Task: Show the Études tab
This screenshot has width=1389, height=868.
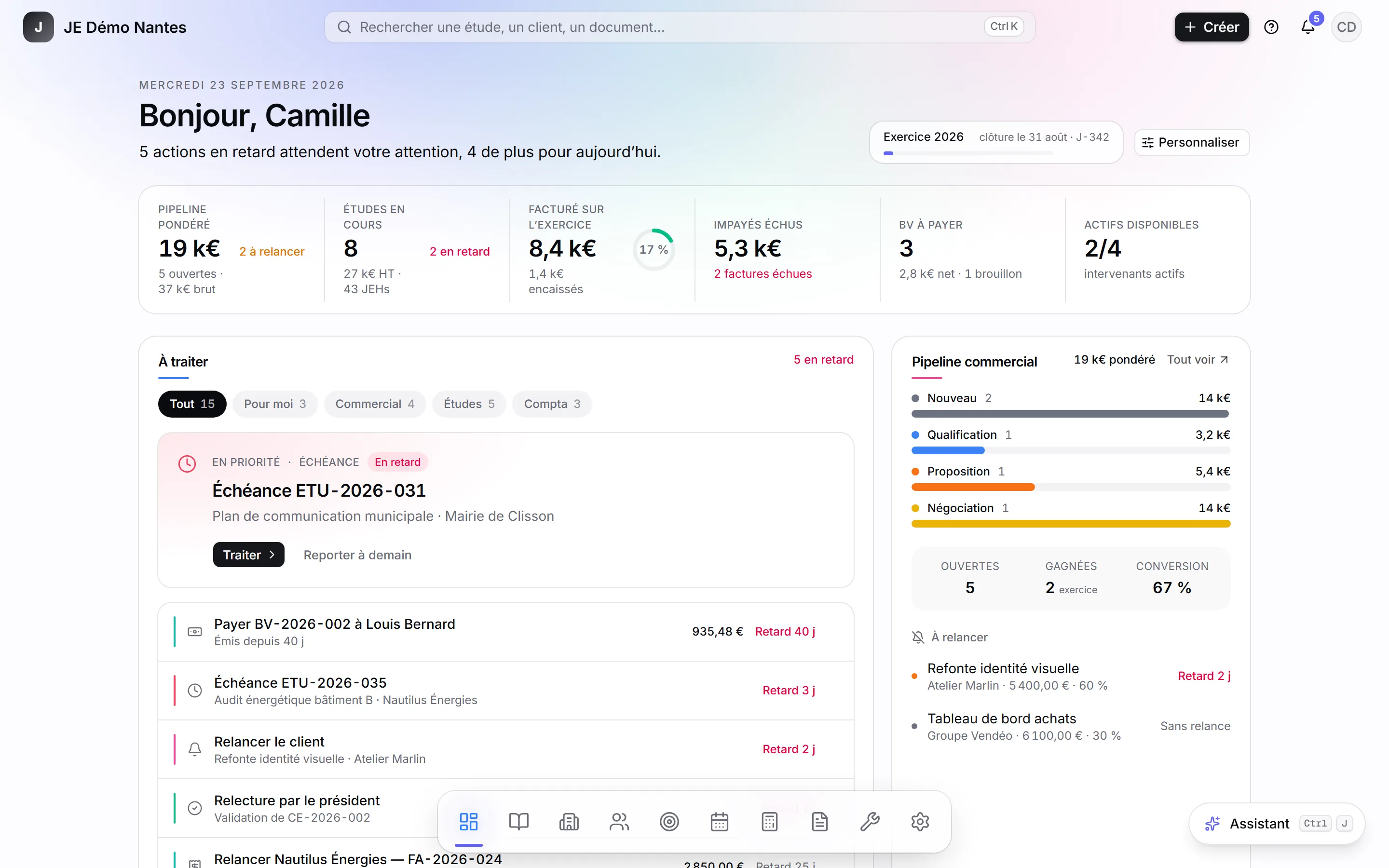Action: (x=469, y=404)
